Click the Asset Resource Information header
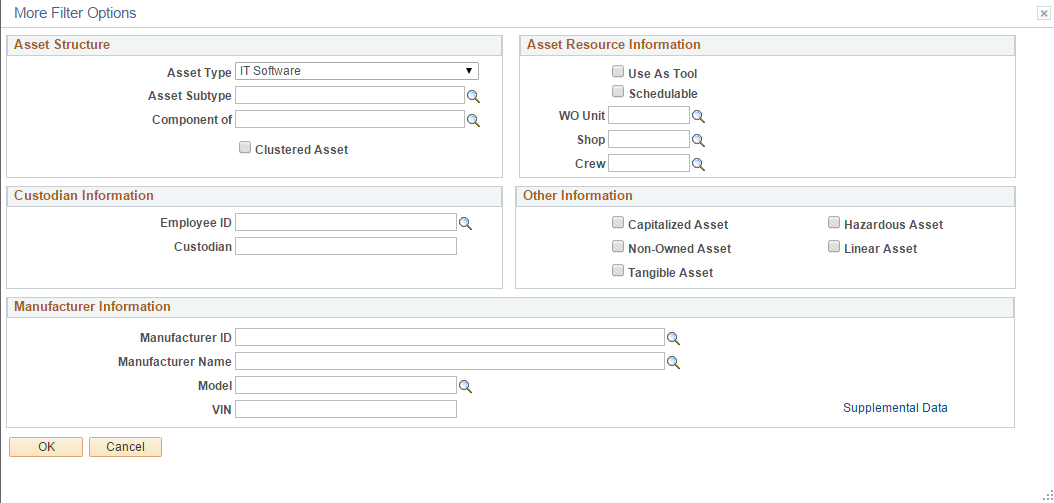Viewport: 1054px width, 503px height. coord(613,45)
